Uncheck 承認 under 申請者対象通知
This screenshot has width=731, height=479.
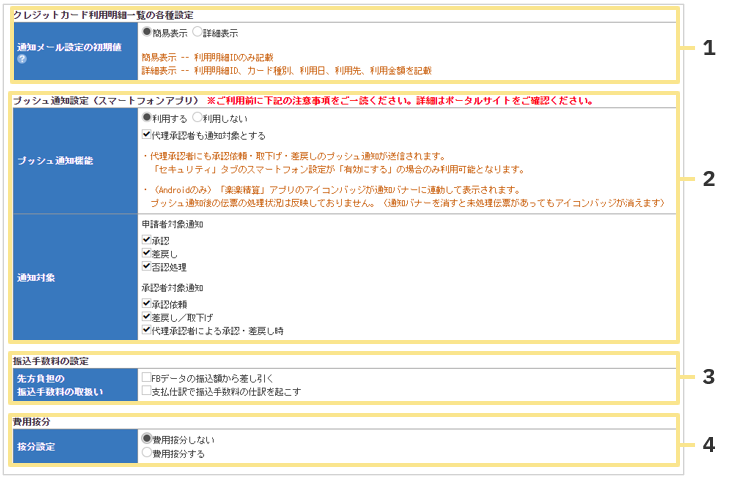[147, 240]
